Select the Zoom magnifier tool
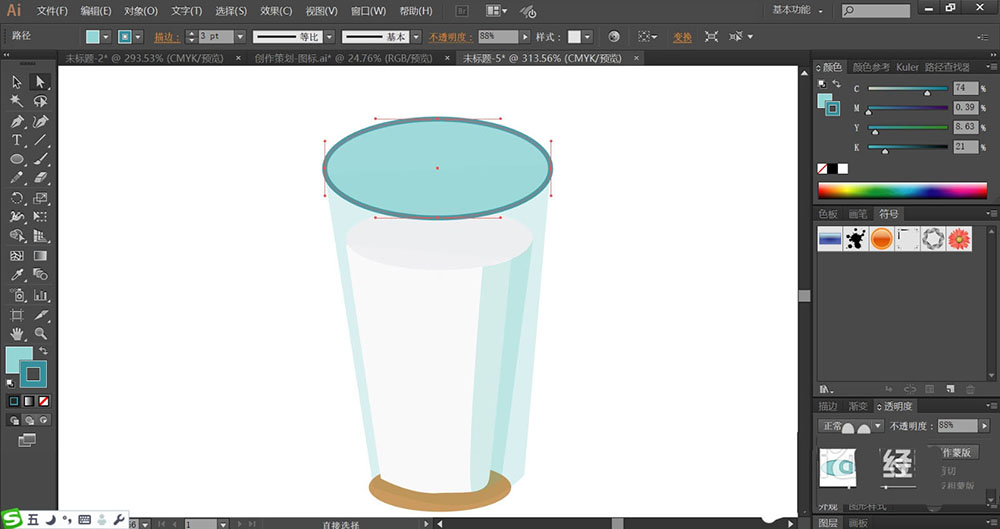This screenshot has width=1000, height=529. [x=41, y=333]
